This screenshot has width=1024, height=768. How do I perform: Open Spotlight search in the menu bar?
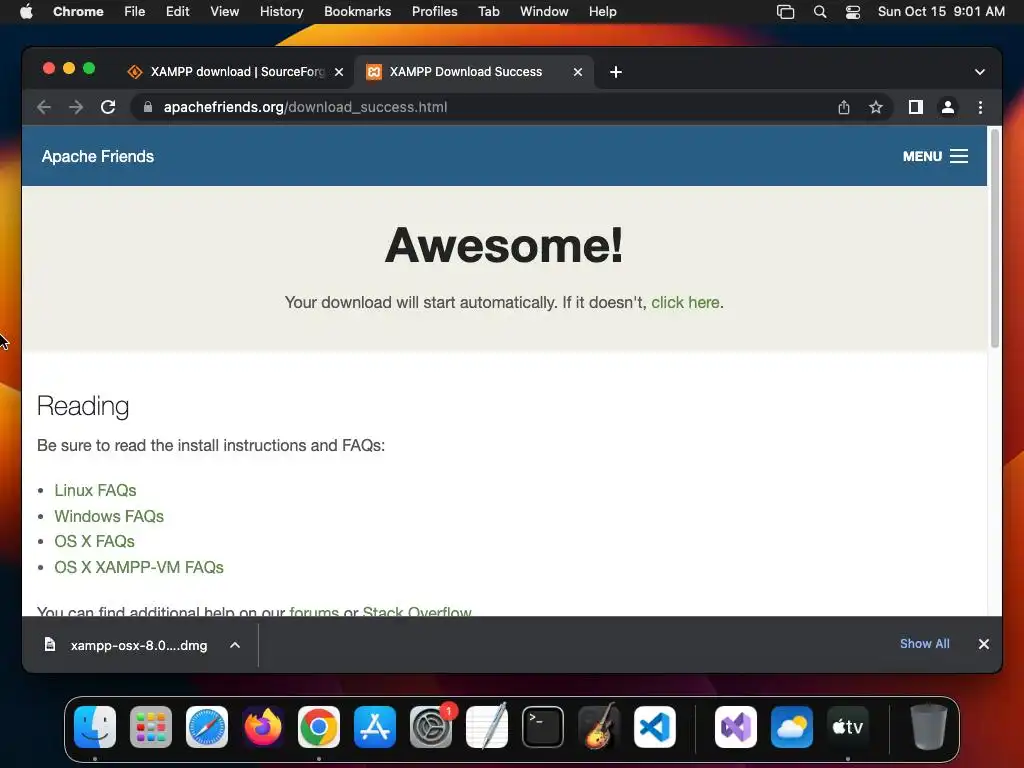click(x=820, y=12)
